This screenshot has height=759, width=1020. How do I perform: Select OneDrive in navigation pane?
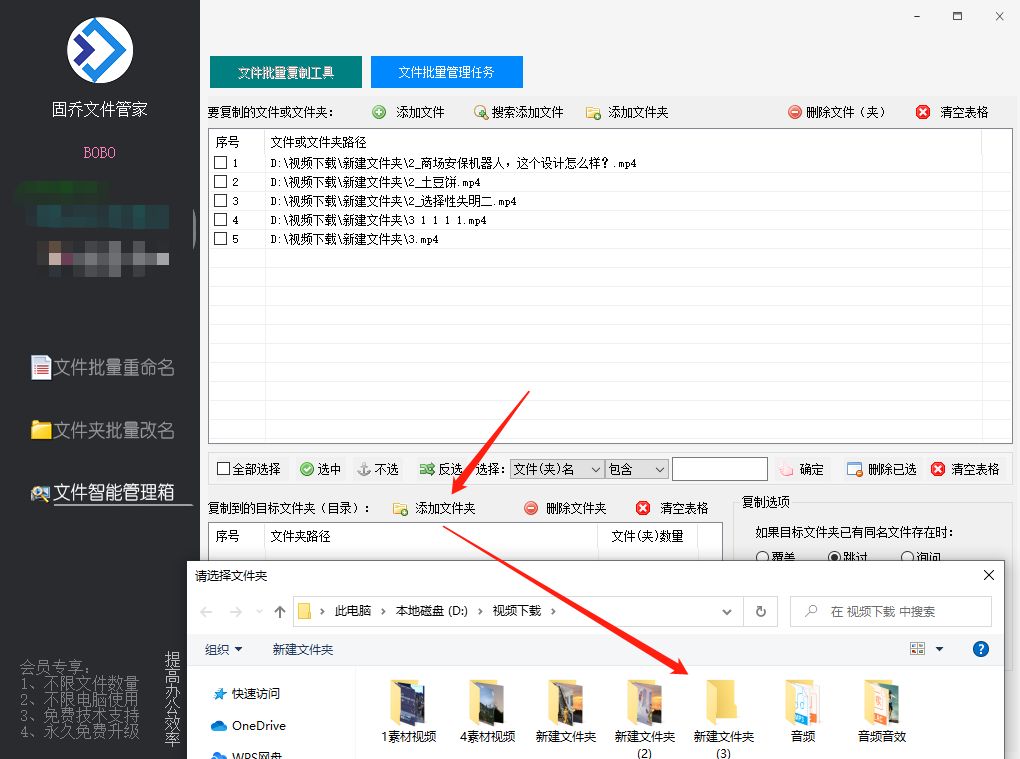coord(248,725)
